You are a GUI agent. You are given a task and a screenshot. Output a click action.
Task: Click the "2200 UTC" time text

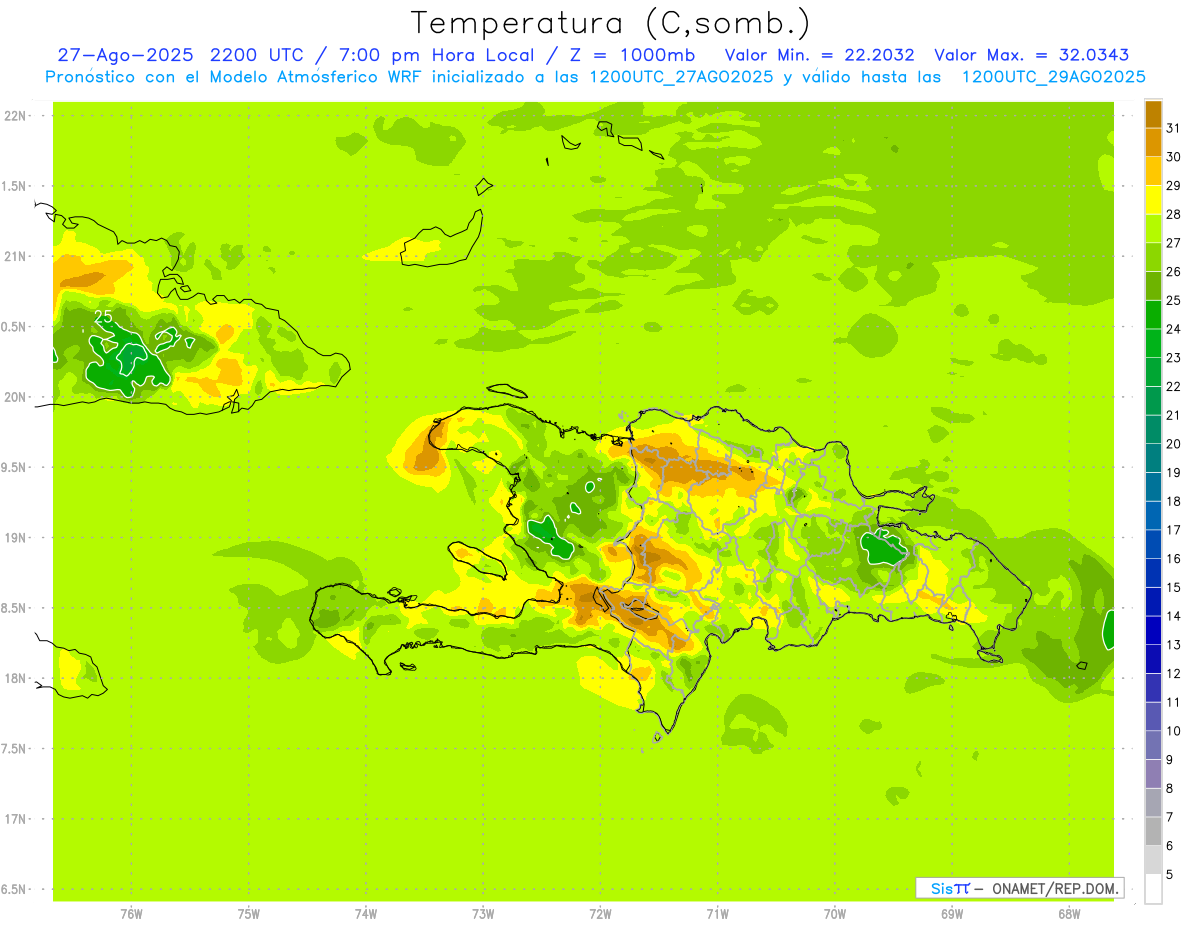[x=256, y=55]
